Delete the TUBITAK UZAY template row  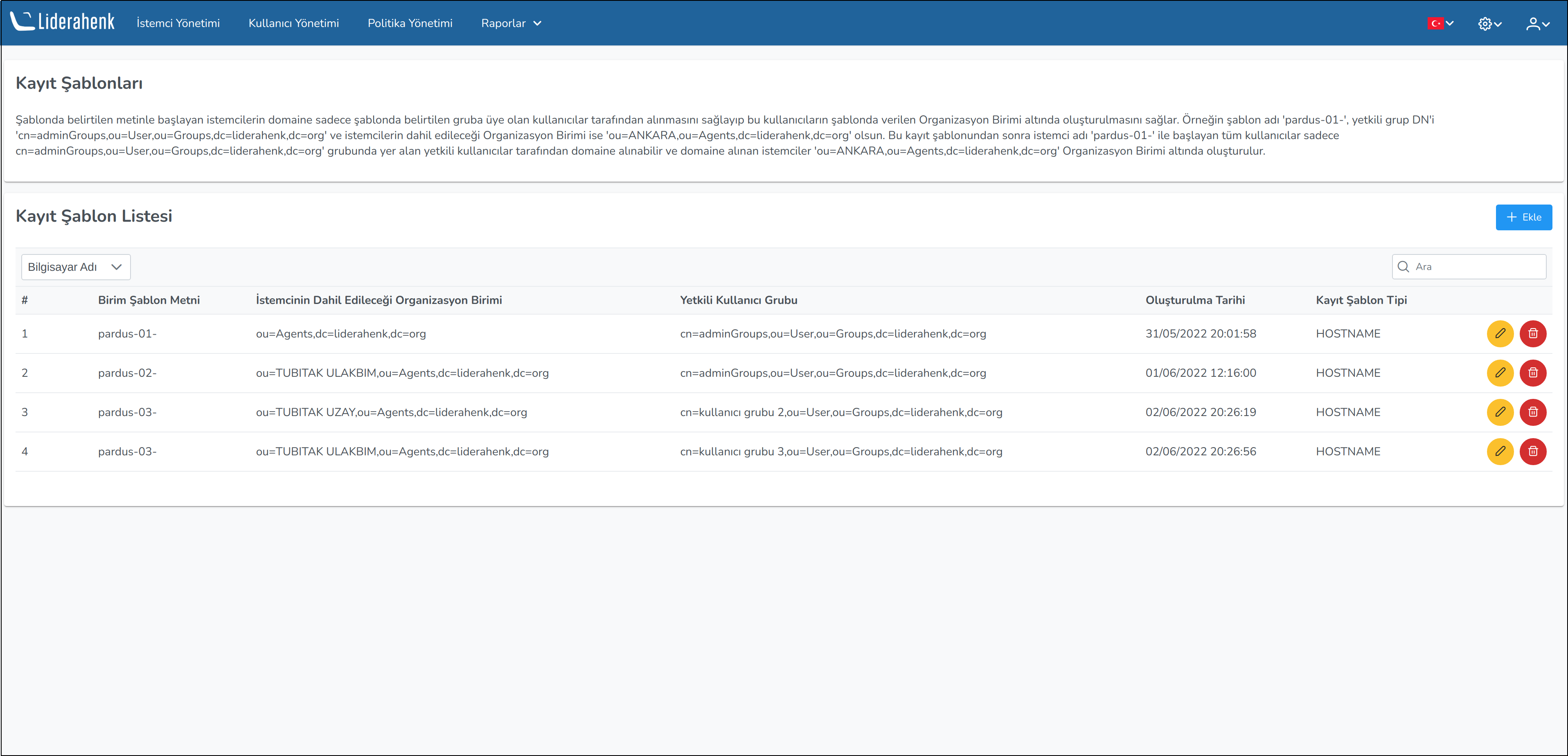[1533, 412]
